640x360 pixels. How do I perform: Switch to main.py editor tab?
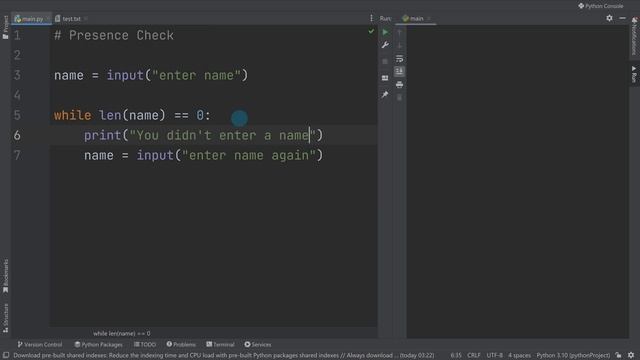32,19
